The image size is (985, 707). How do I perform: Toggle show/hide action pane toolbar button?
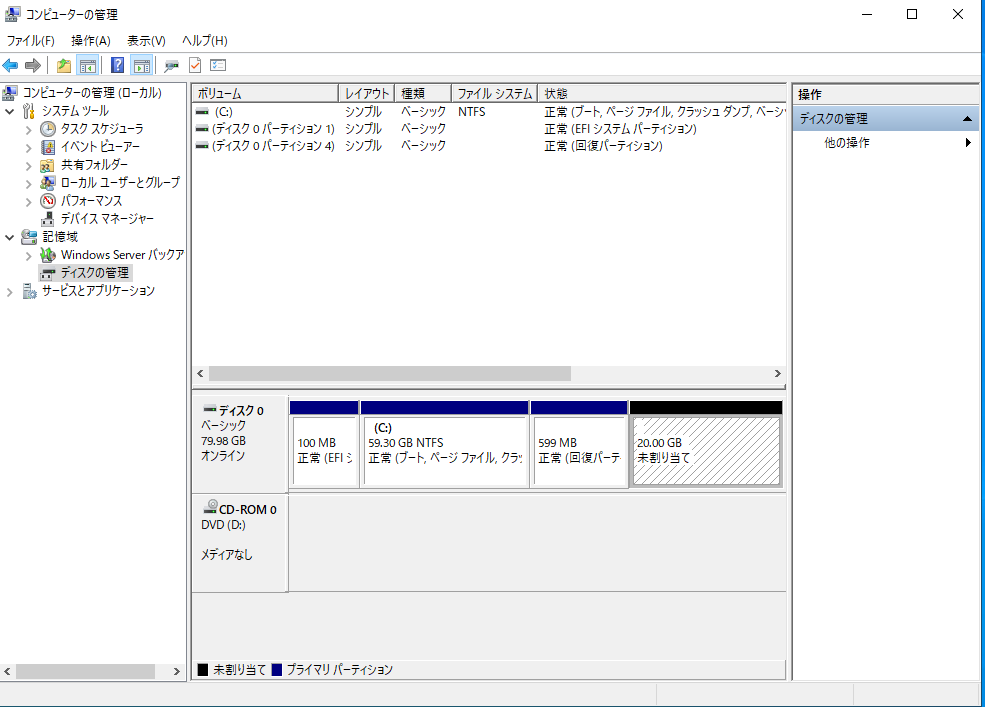click(x=142, y=66)
